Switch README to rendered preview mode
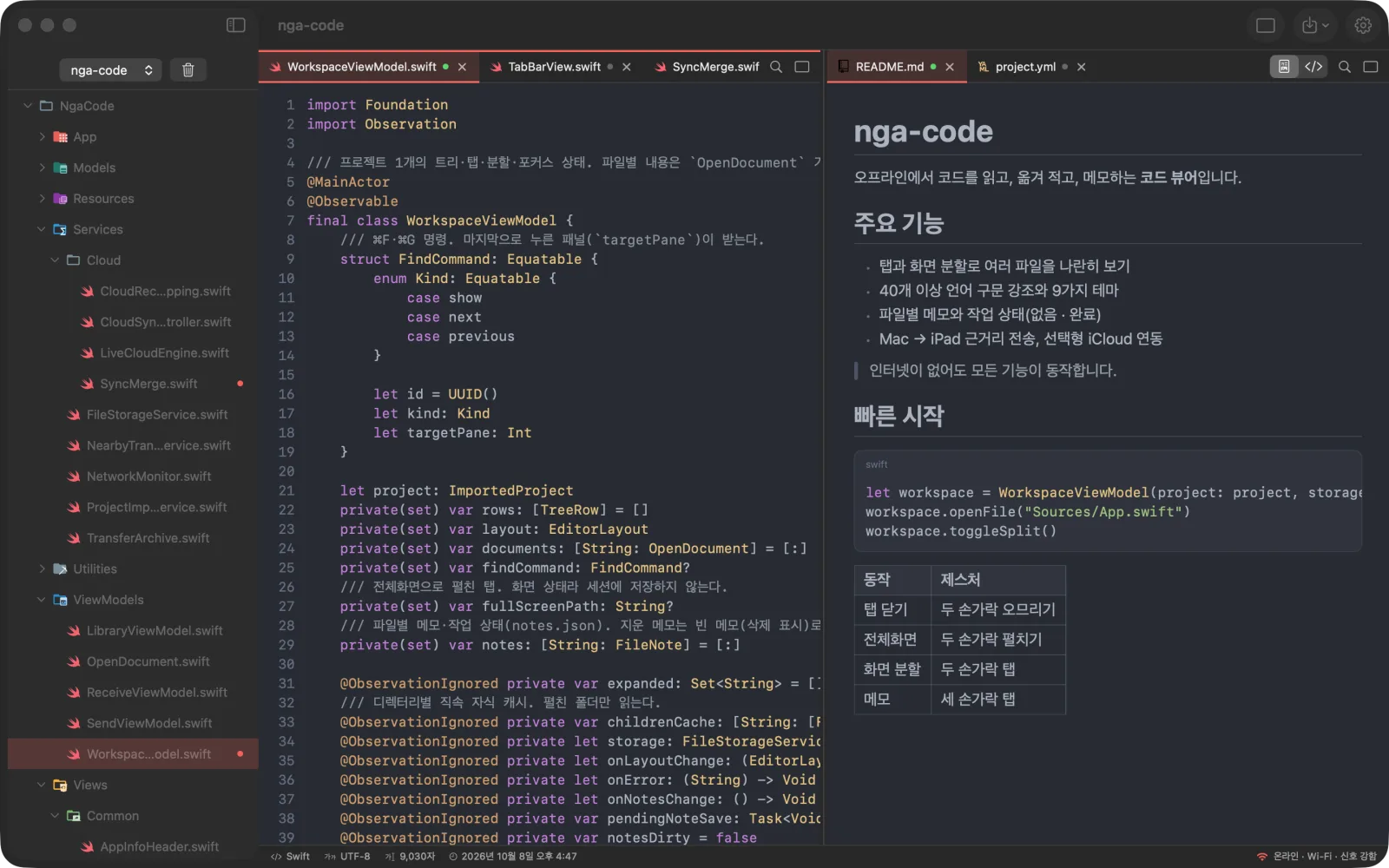 [1283, 67]
